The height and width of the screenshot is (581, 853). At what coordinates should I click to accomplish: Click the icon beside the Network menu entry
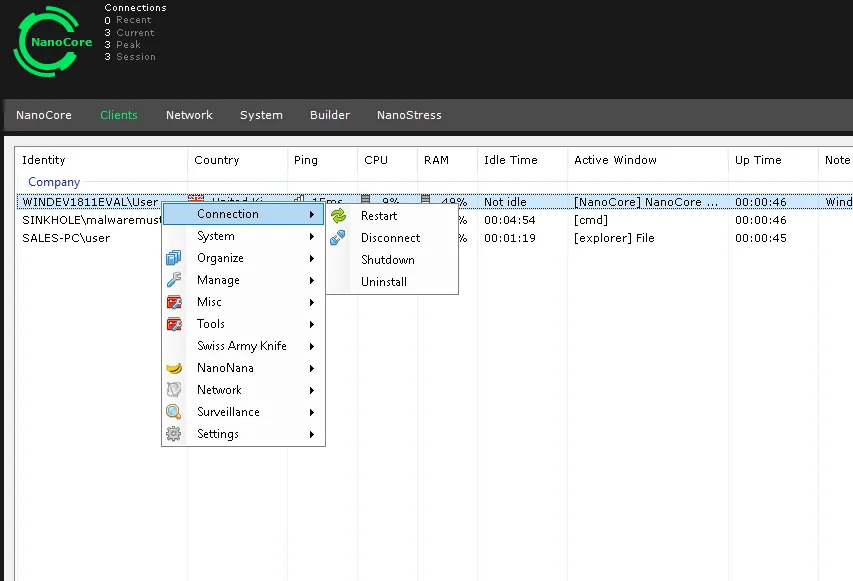174,390
